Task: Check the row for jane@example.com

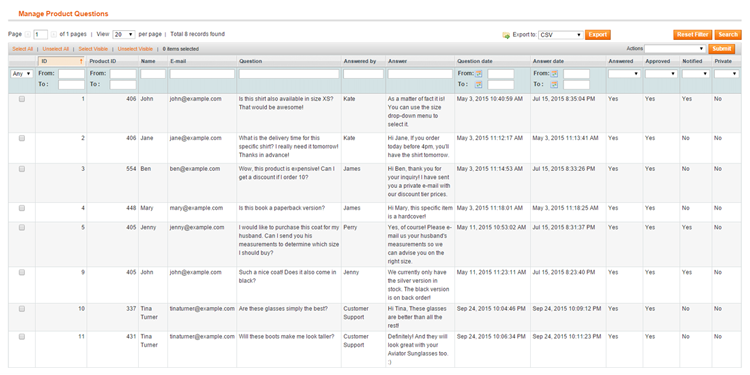Action: 22,138
